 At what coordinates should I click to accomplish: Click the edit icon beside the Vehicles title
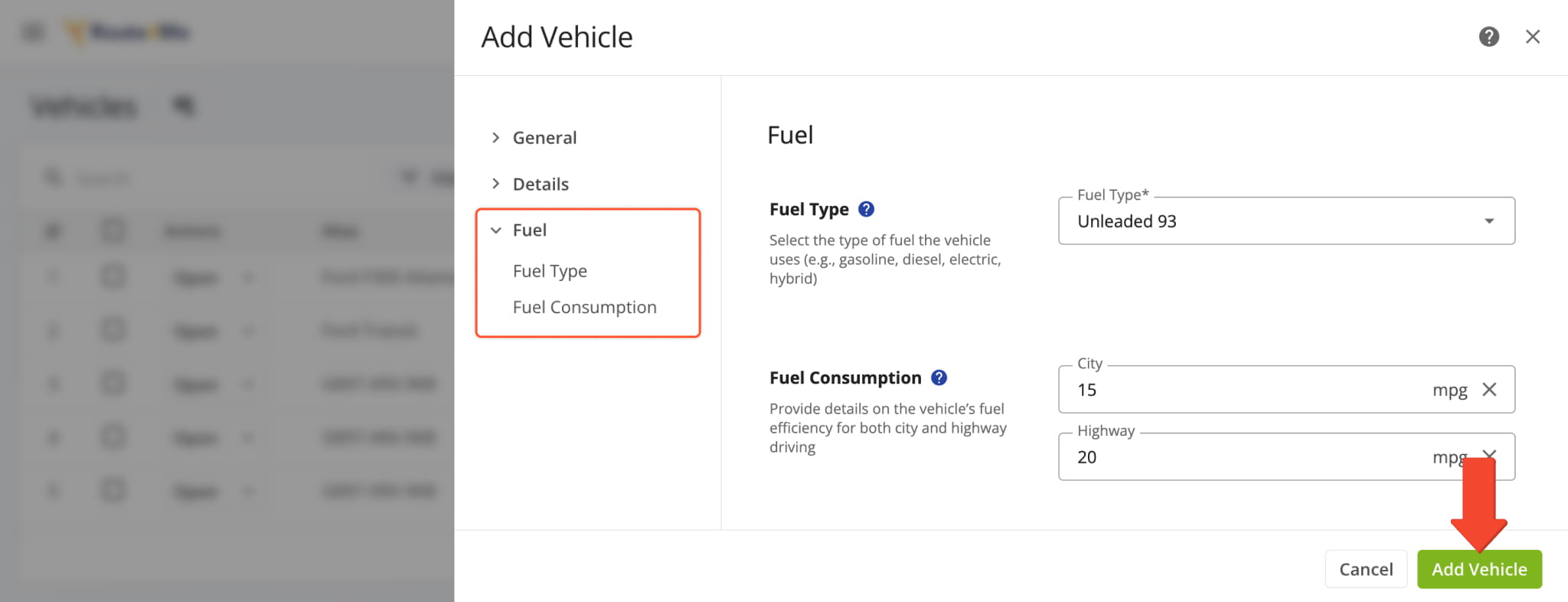182,106
